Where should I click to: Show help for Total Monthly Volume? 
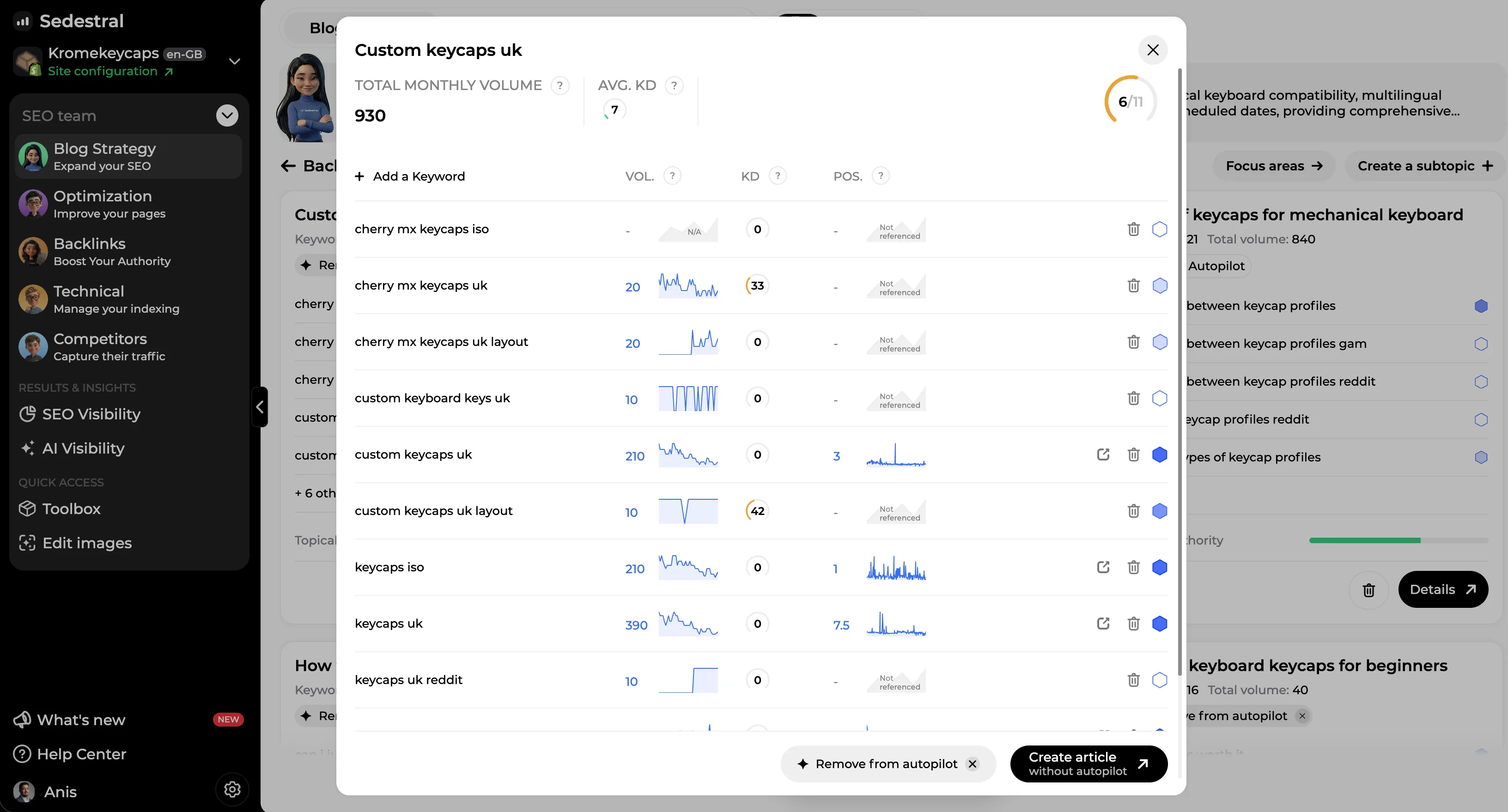point(559,86)
